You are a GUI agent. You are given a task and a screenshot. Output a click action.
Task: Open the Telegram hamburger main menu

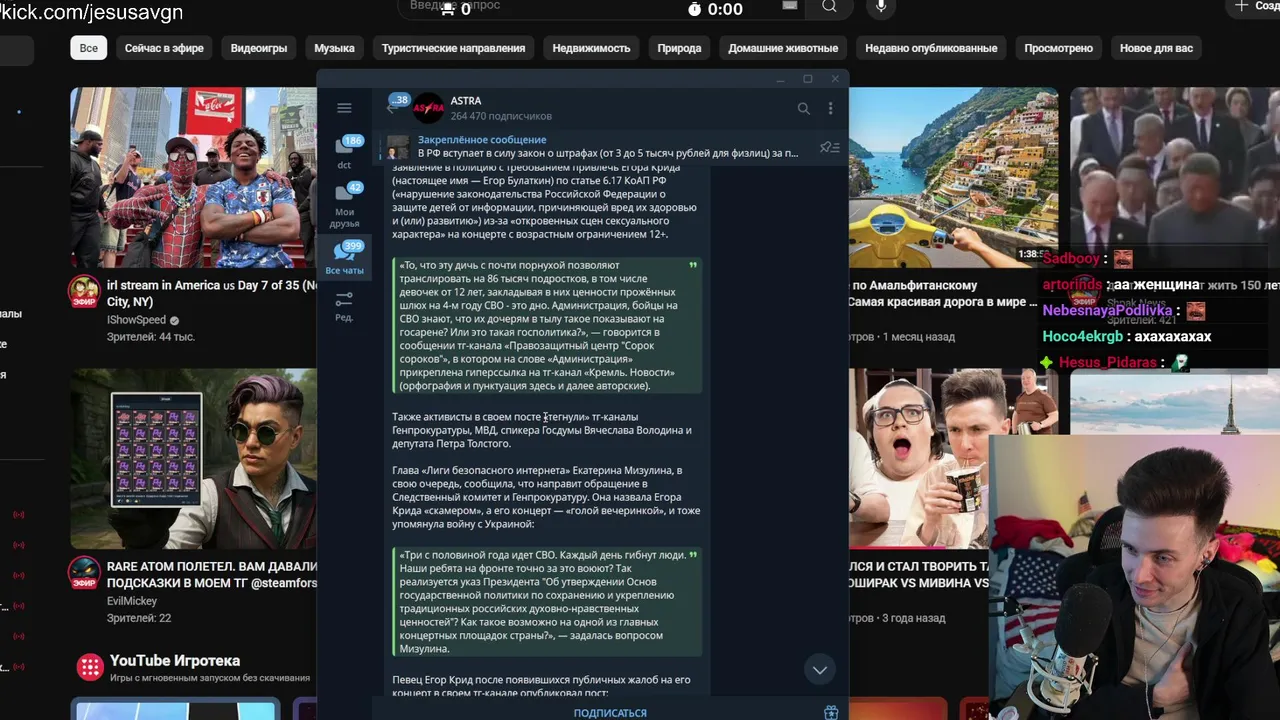tap(344, 108)
